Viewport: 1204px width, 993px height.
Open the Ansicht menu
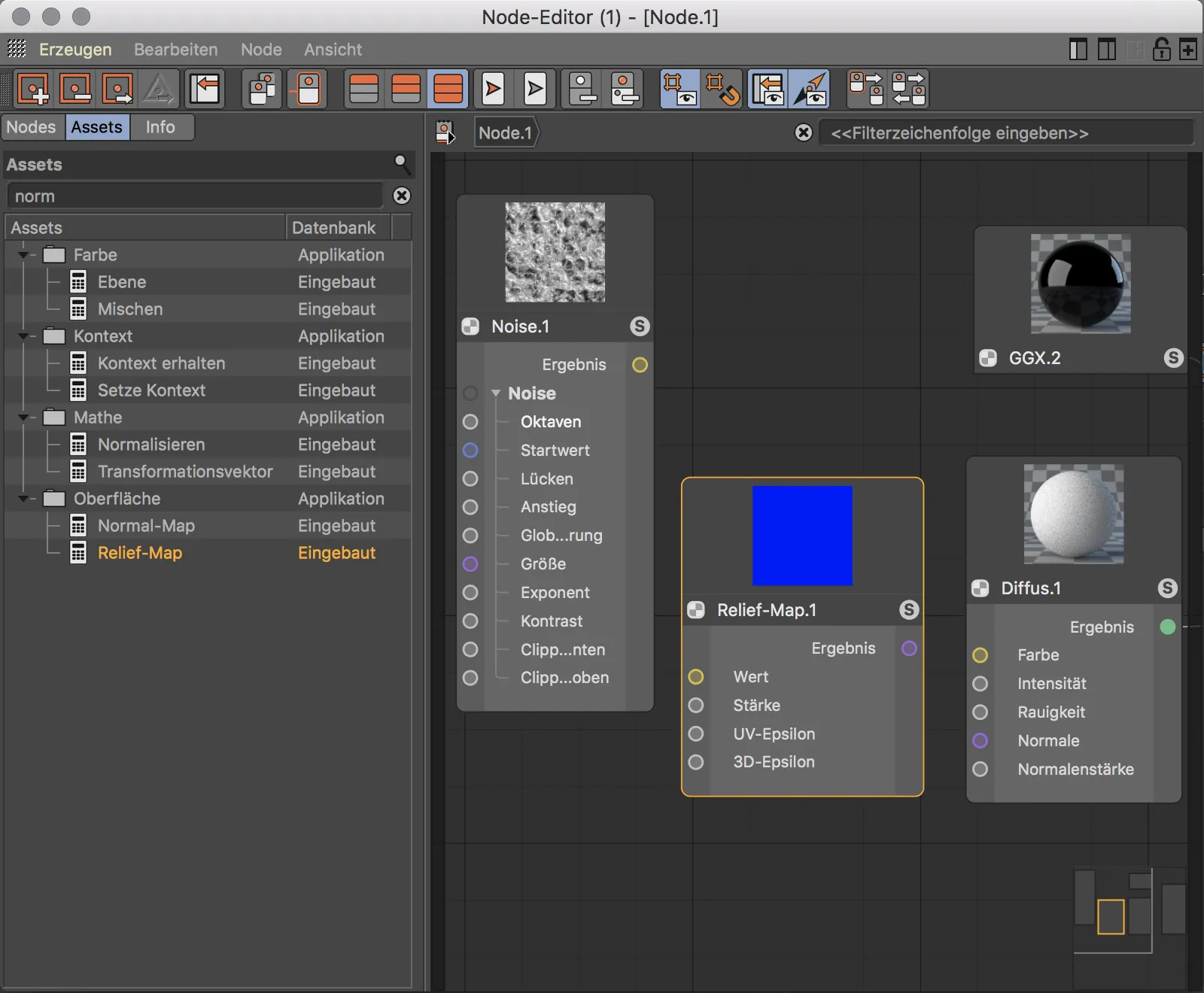click(x=333, y=50)
